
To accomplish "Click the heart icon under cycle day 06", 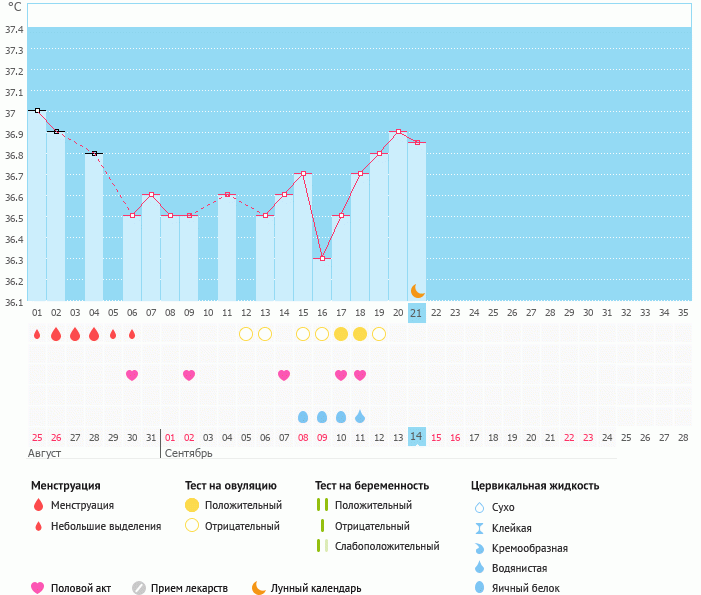I will [132, 375].
